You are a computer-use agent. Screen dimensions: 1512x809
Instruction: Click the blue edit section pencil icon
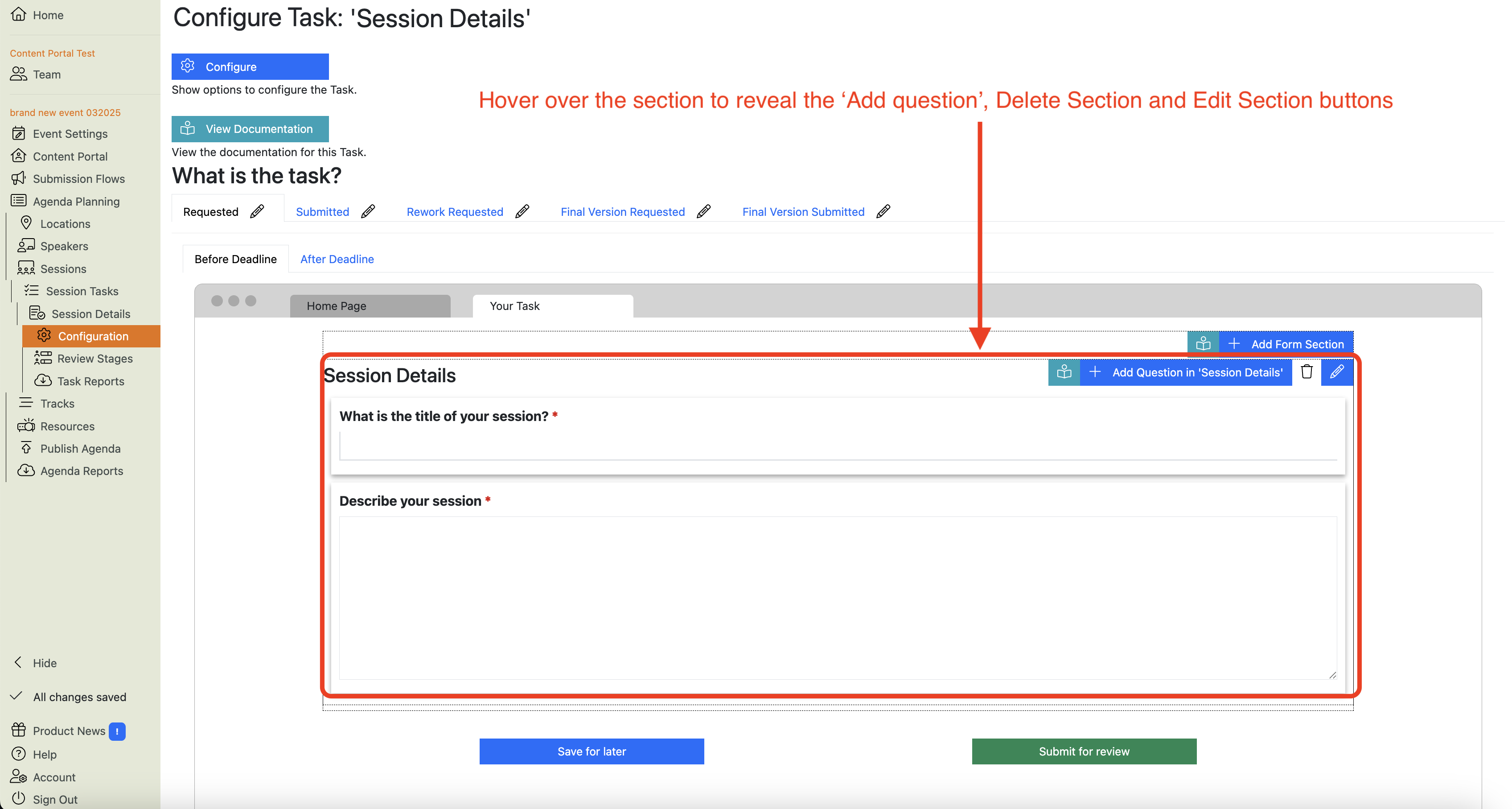(x=1336, y=372)
